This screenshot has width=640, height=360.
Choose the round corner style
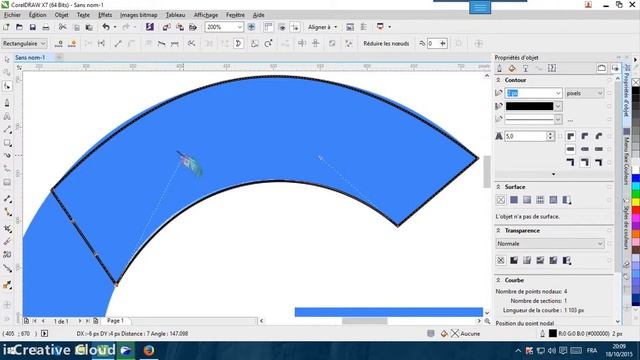coord(584,136)
